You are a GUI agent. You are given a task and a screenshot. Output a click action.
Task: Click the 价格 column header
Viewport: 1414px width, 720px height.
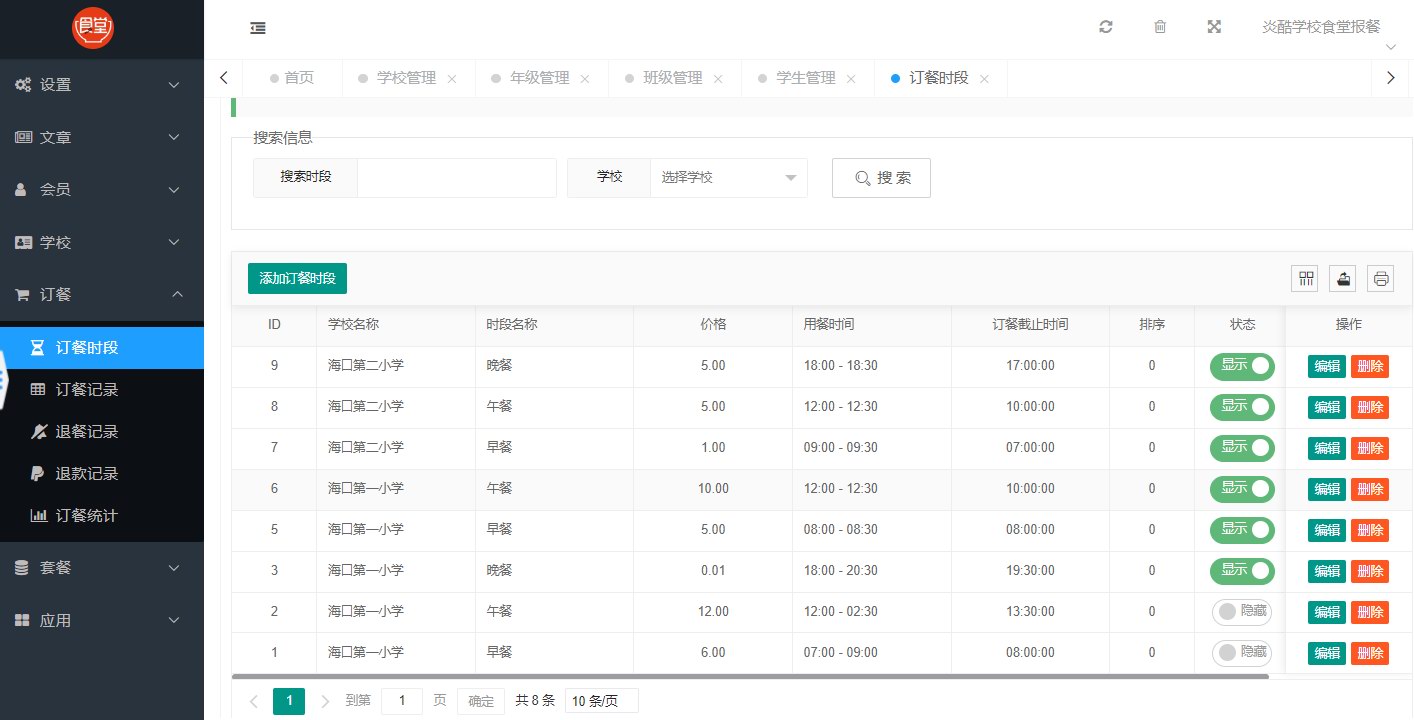pyautogui.click(x=713, y=325)
